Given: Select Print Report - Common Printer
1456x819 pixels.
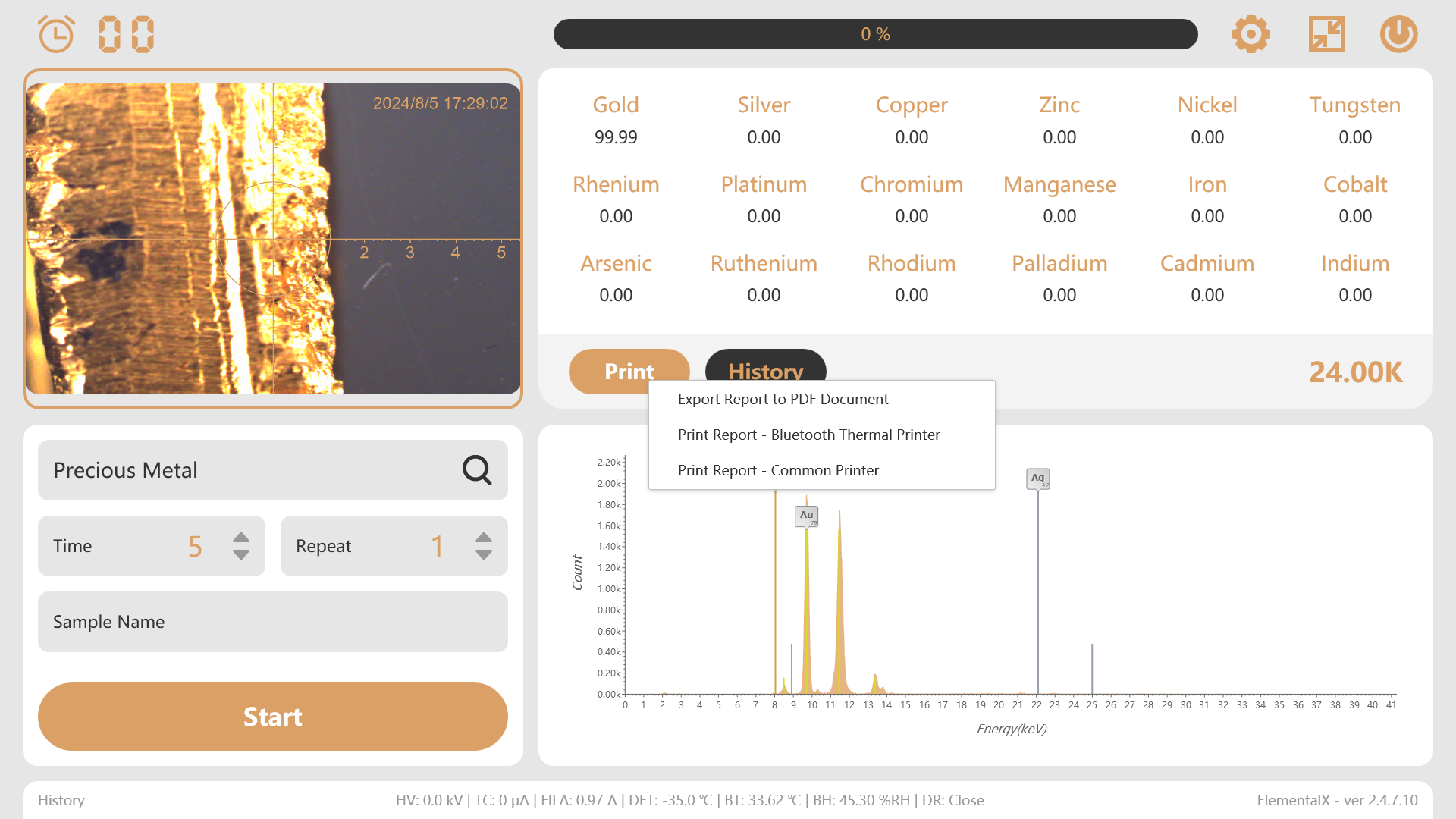Looking at the screenshot, I should coord(778,471).
